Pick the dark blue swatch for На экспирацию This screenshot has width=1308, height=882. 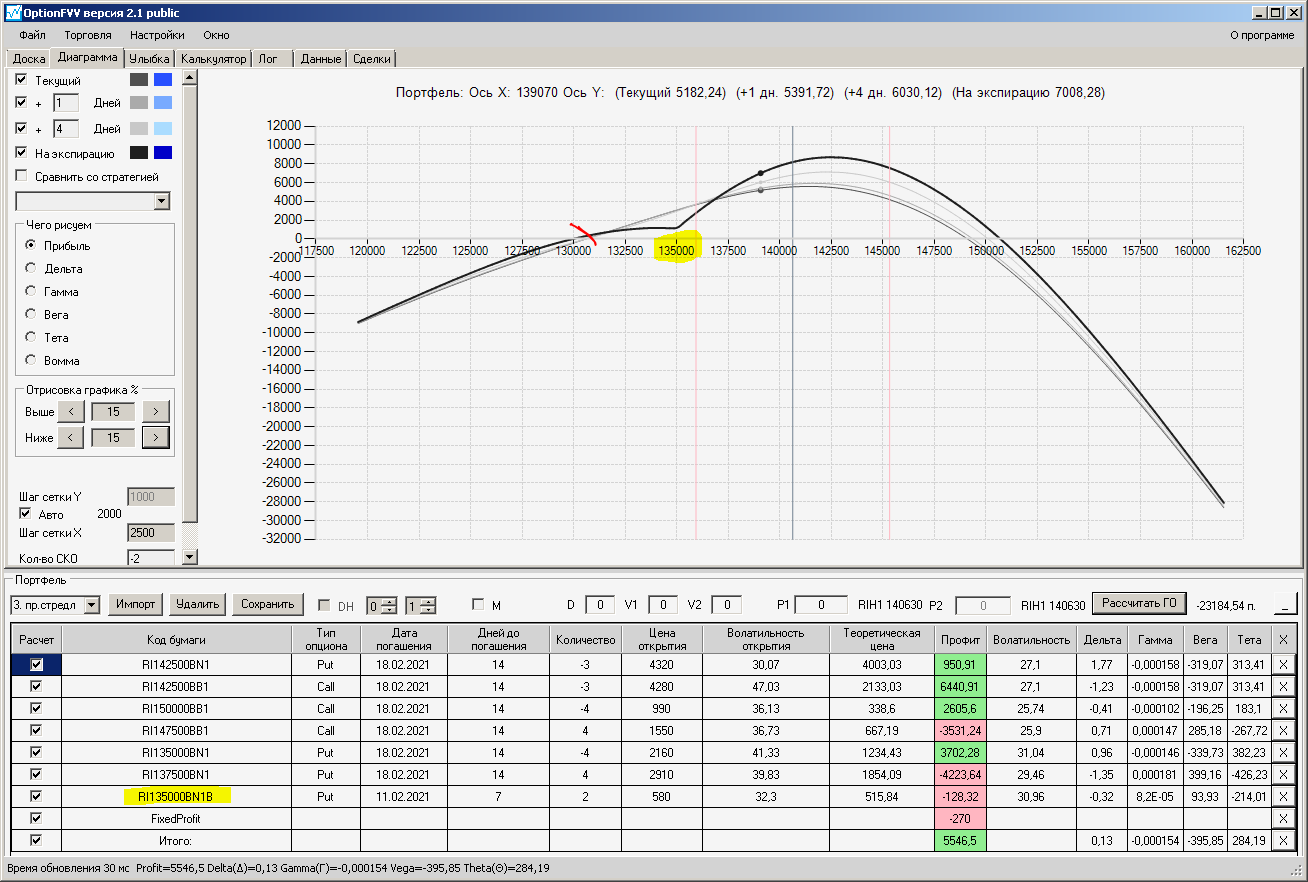point(163,153)
